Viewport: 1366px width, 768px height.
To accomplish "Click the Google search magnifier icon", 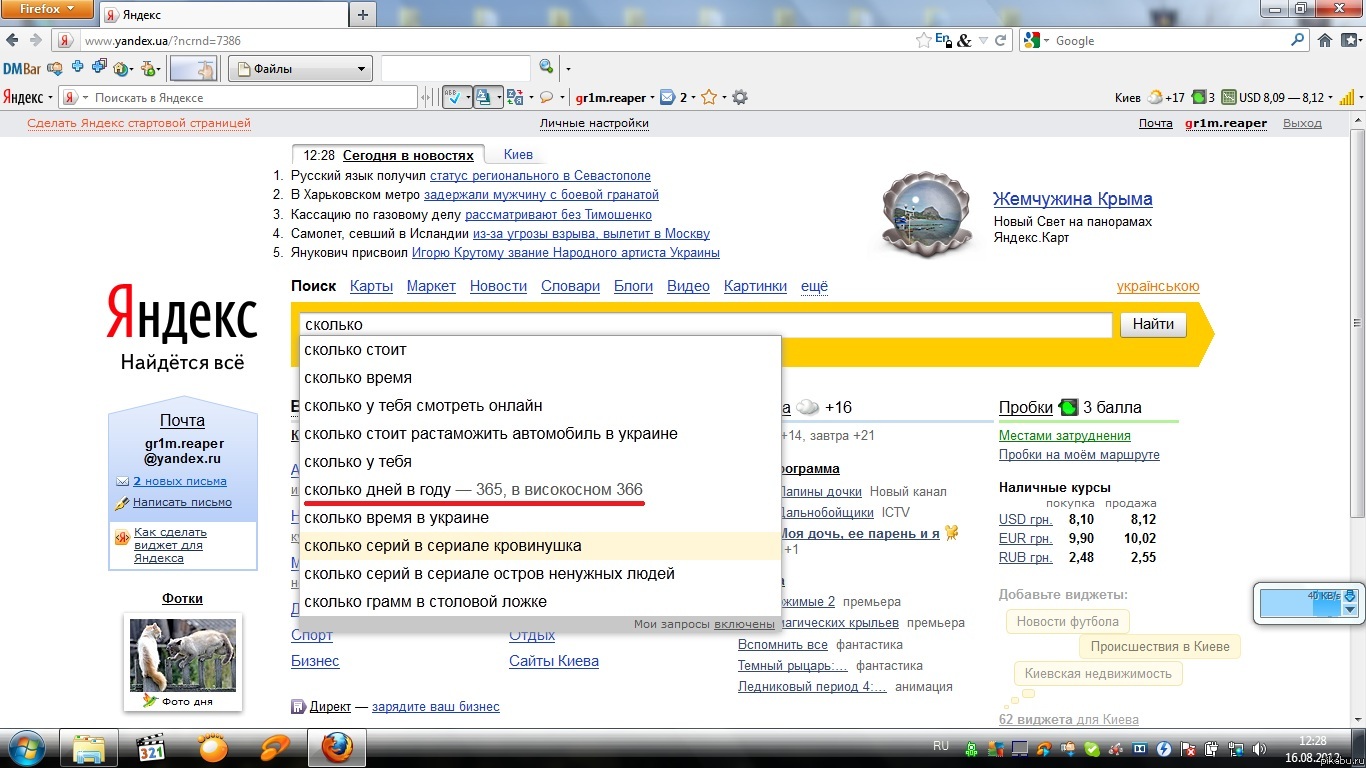I will click(x=1298, y=41).
